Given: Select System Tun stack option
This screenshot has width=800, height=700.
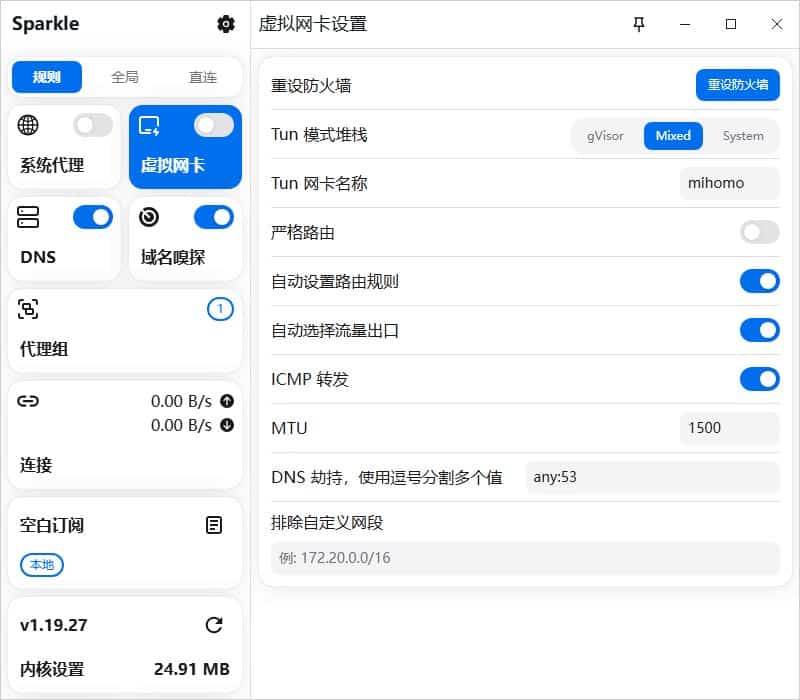Looking at the screenshot, I should (743, 136).
